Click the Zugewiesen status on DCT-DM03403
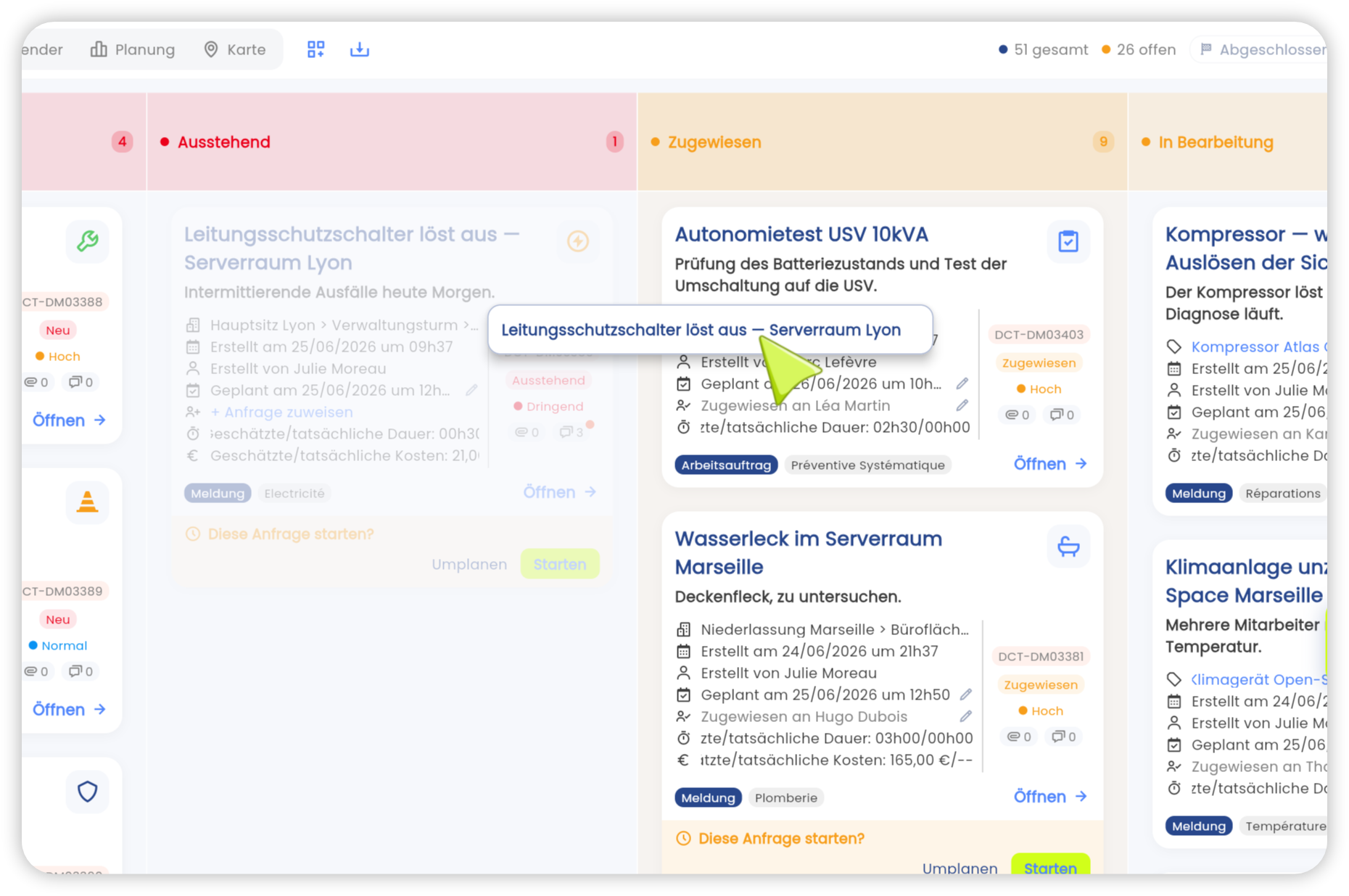The width and height of the screenshot is (1349, 896). coord(1039,362)
